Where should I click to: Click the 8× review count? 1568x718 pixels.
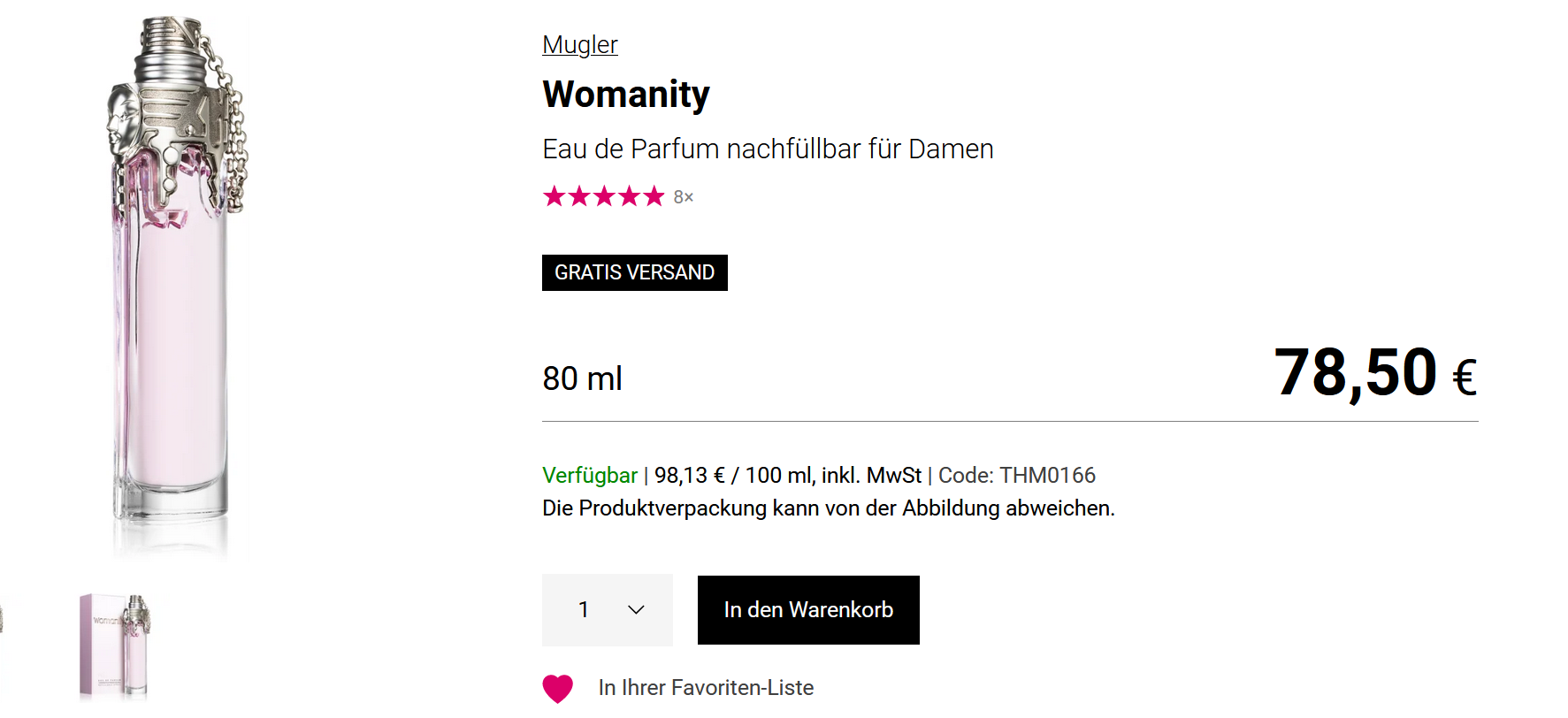tap(684, 197)
